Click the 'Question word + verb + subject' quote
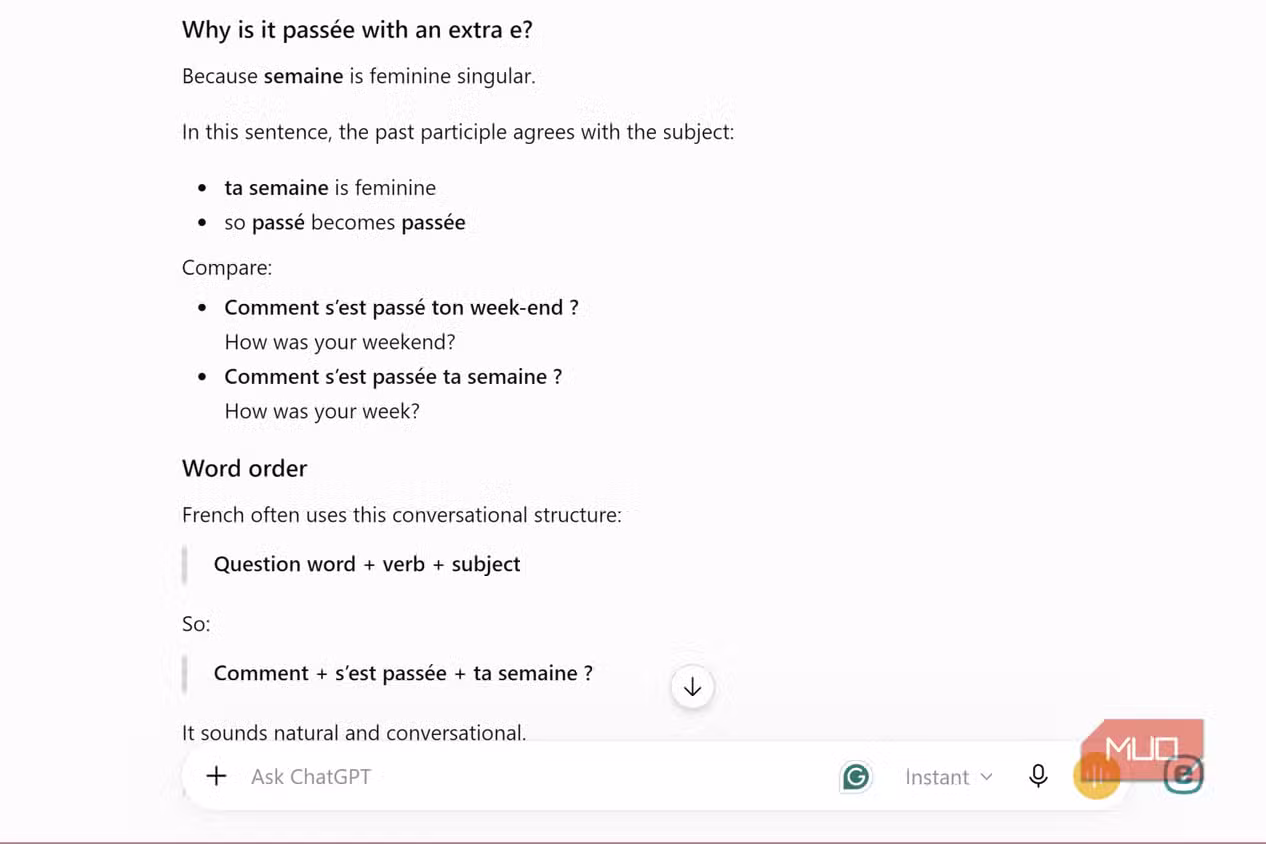The height and width of the screenshot is (844, 1266). [367, 564]
